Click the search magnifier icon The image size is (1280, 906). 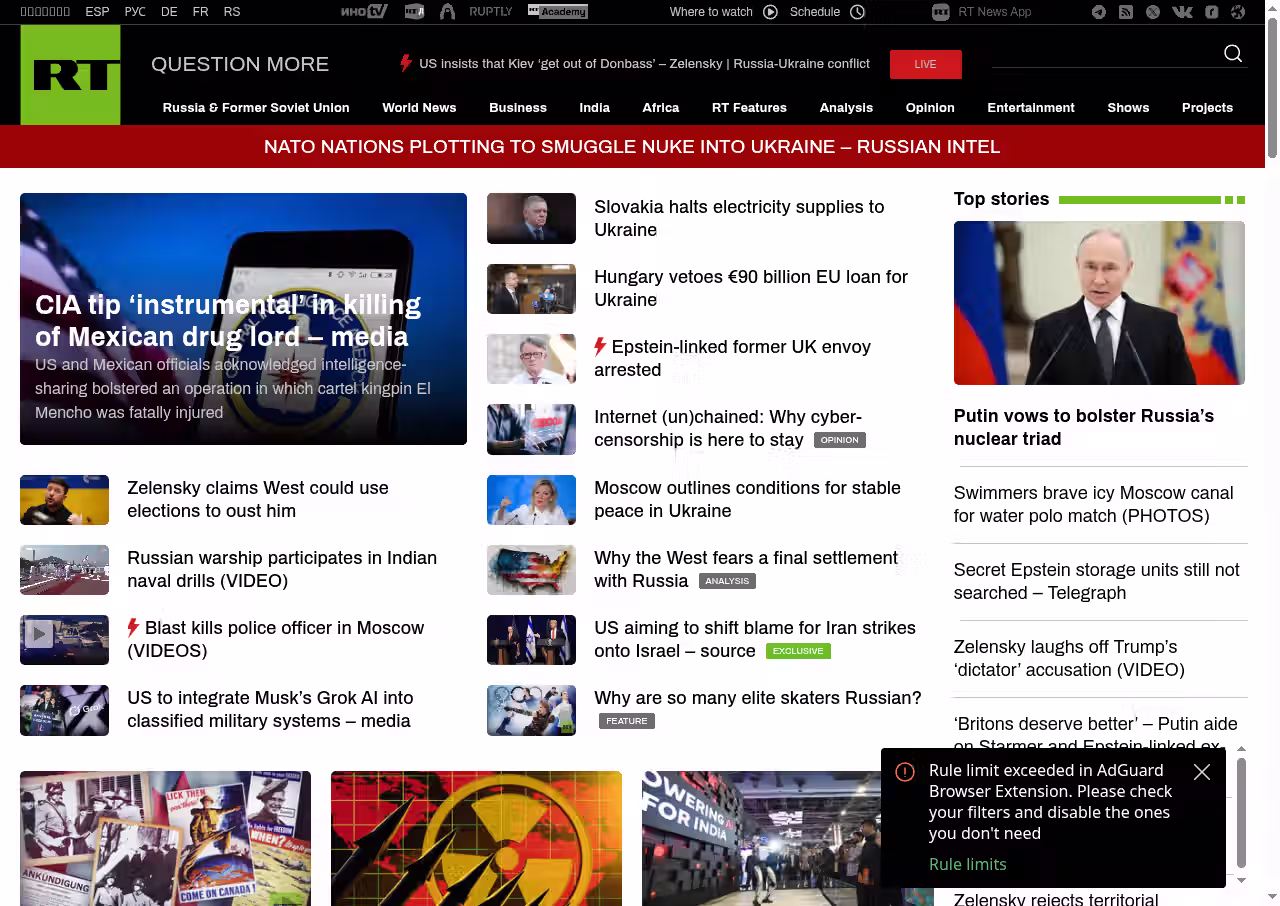coord(1233,54)
